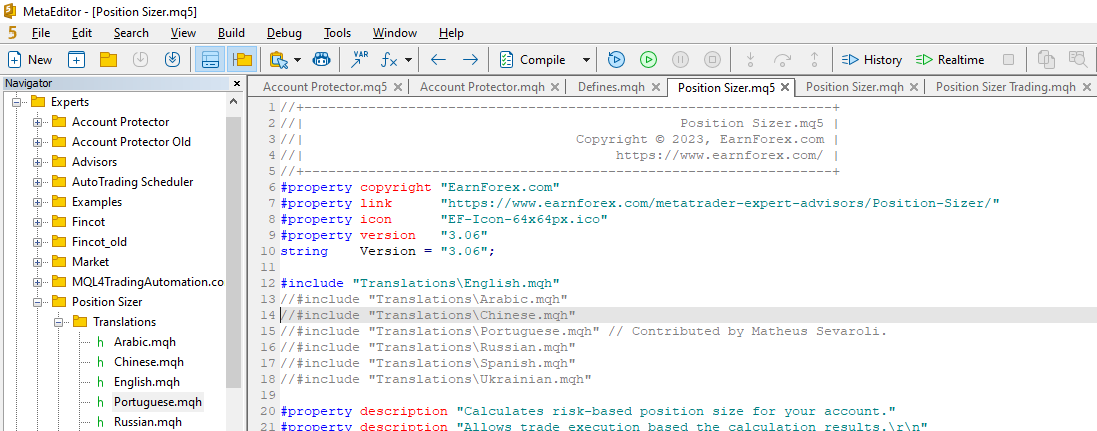The image size is (1097, 431).
Task: Click the Navigator vertical scrollbar
Action: 234,250
